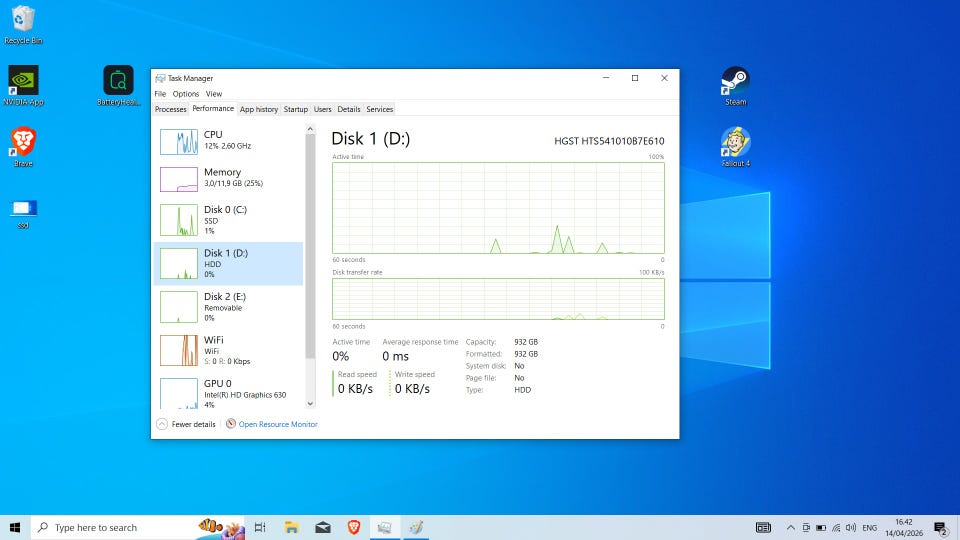Click the Active time graph
This screenshot has height=540, width=960.
click(498, 208)
